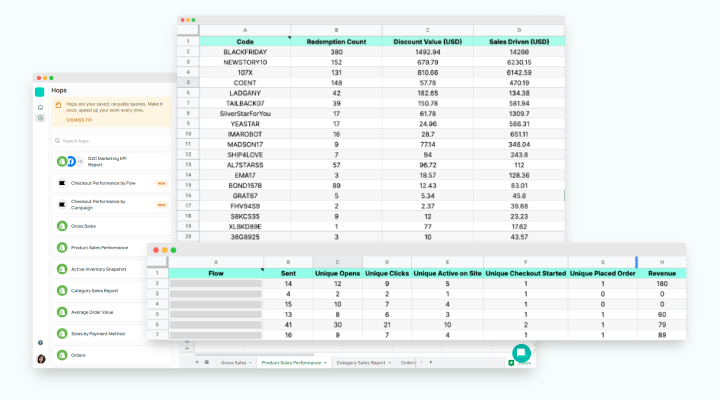Click the Unique Clicks header cell
This screenshot has width=720, height=400.
(387, 273)
